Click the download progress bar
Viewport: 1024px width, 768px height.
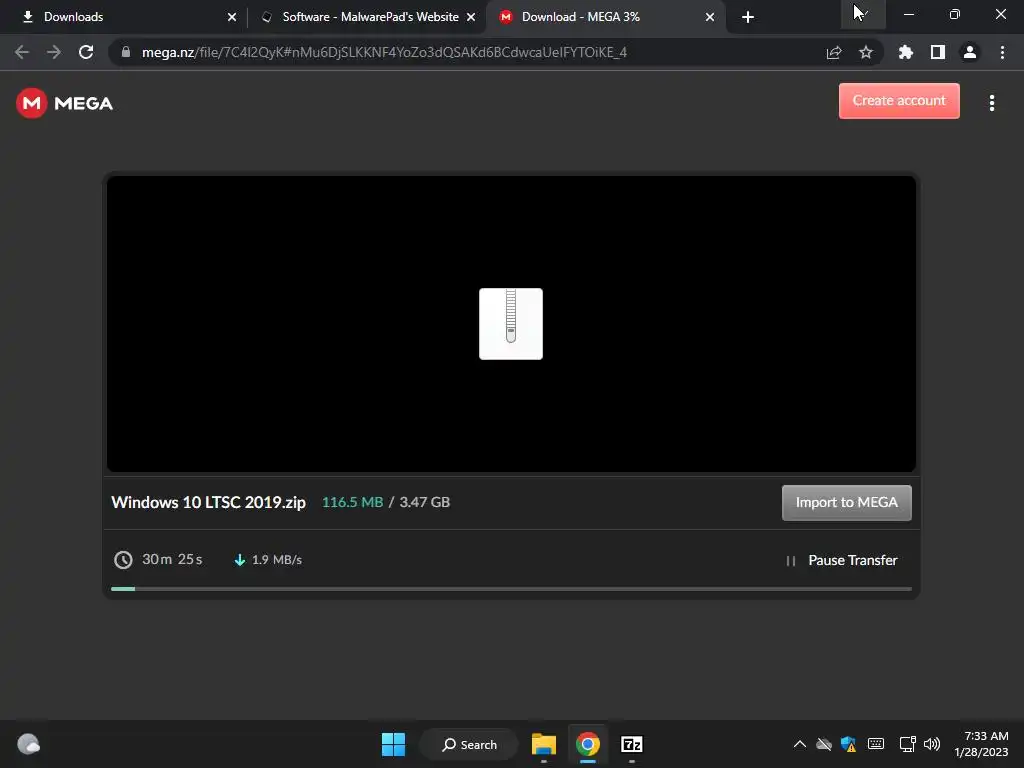click(511, 588)
